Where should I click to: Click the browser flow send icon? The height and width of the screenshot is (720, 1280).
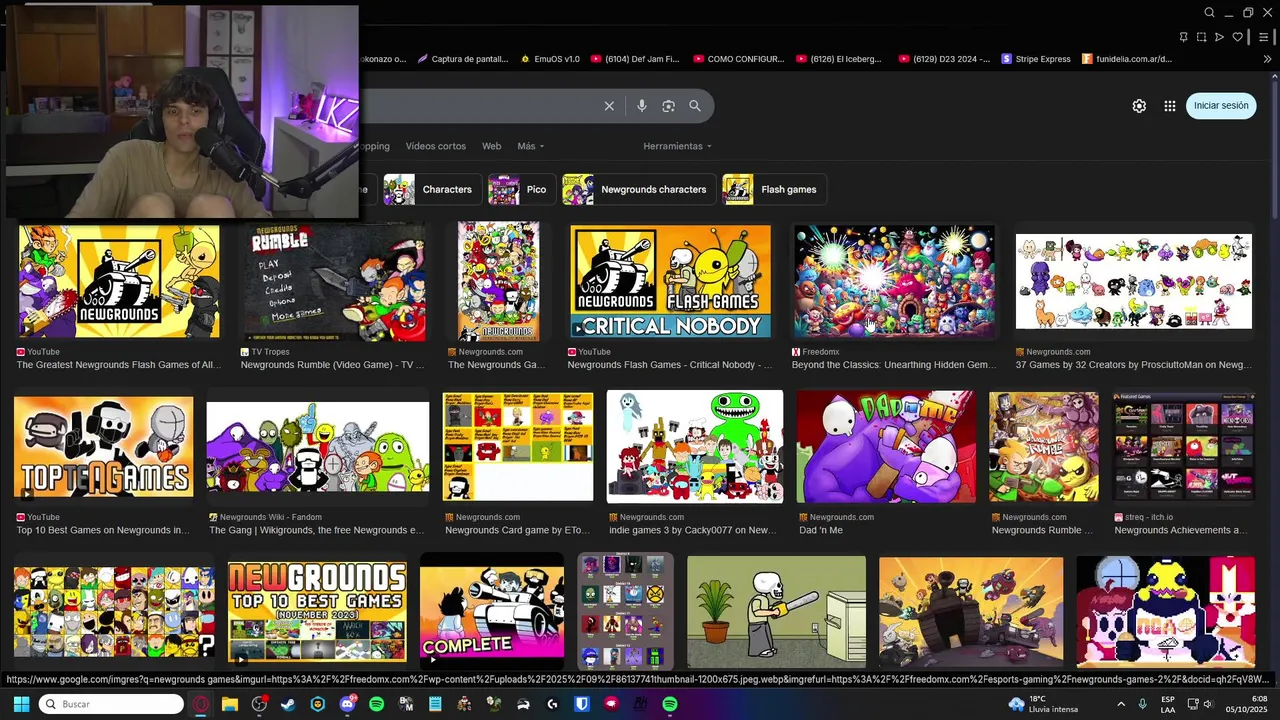(1219, 37)
